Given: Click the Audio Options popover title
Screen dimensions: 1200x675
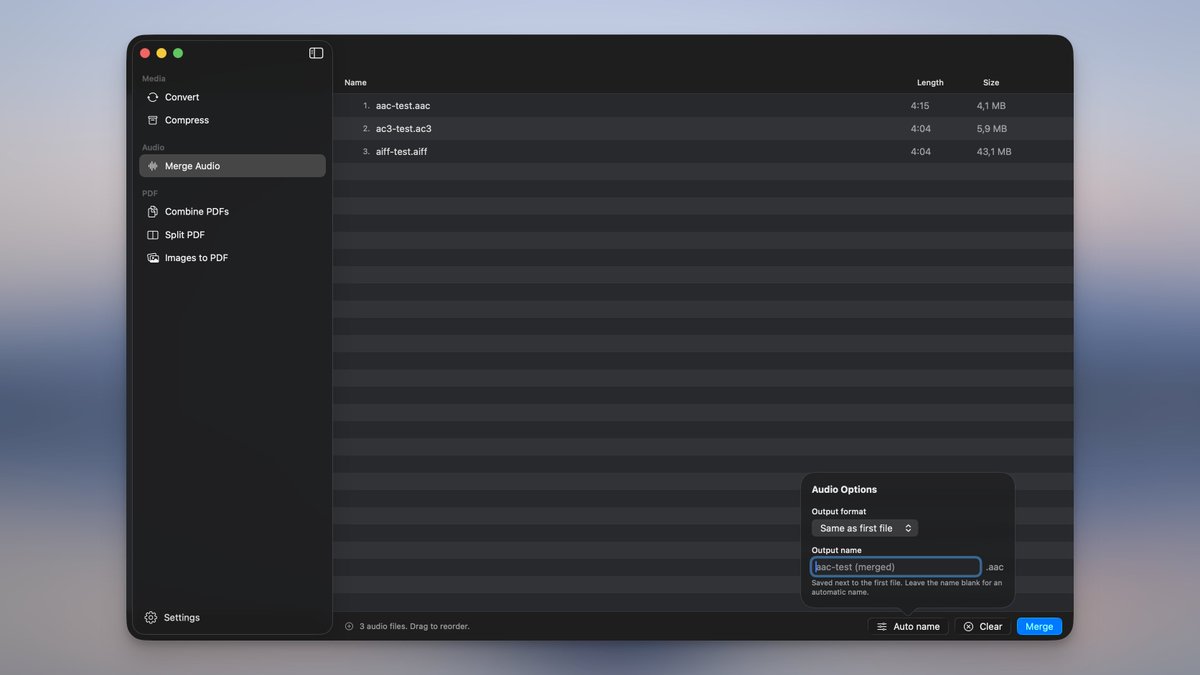Looking at the screenshot, I should coord(844,490).
